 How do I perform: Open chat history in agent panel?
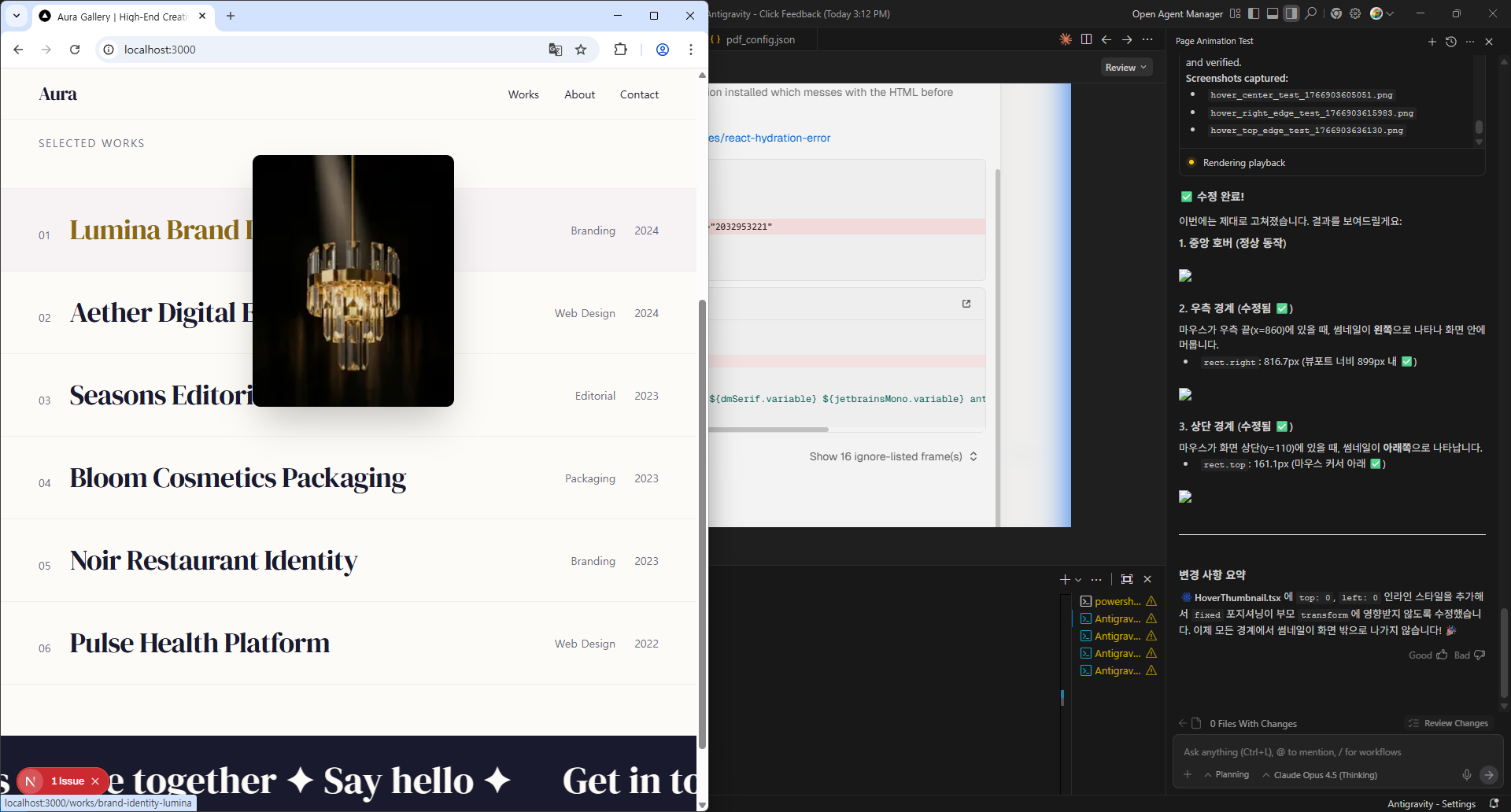[1451, 42]
